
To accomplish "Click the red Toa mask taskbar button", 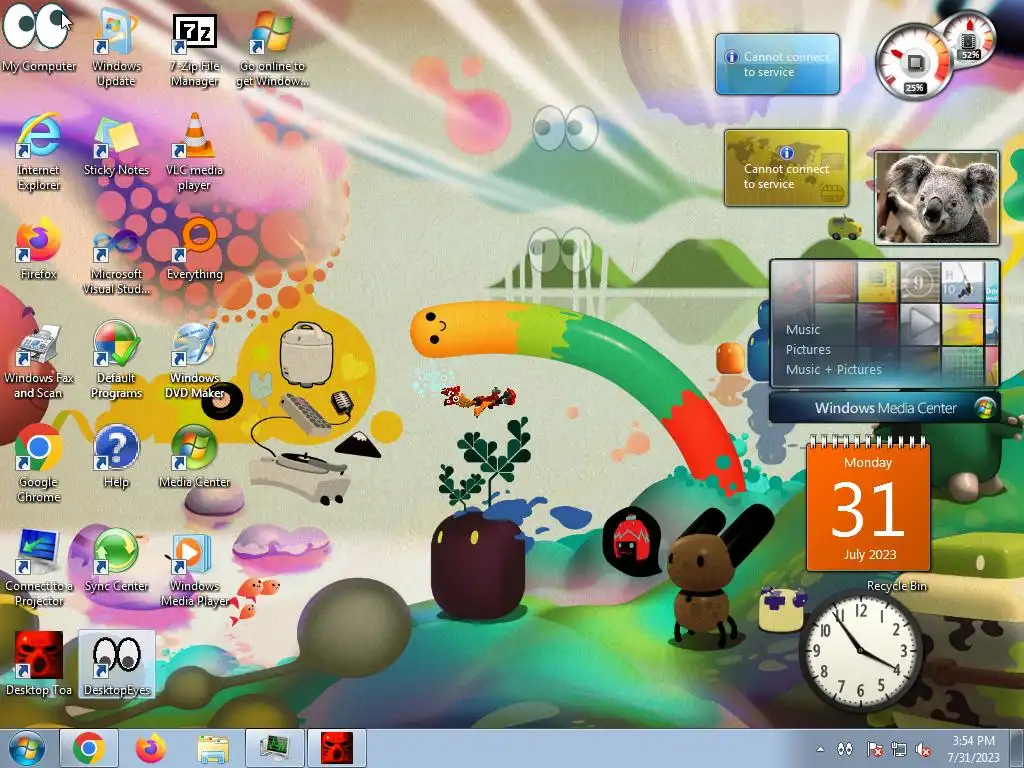I will click(x=337, y=748).
